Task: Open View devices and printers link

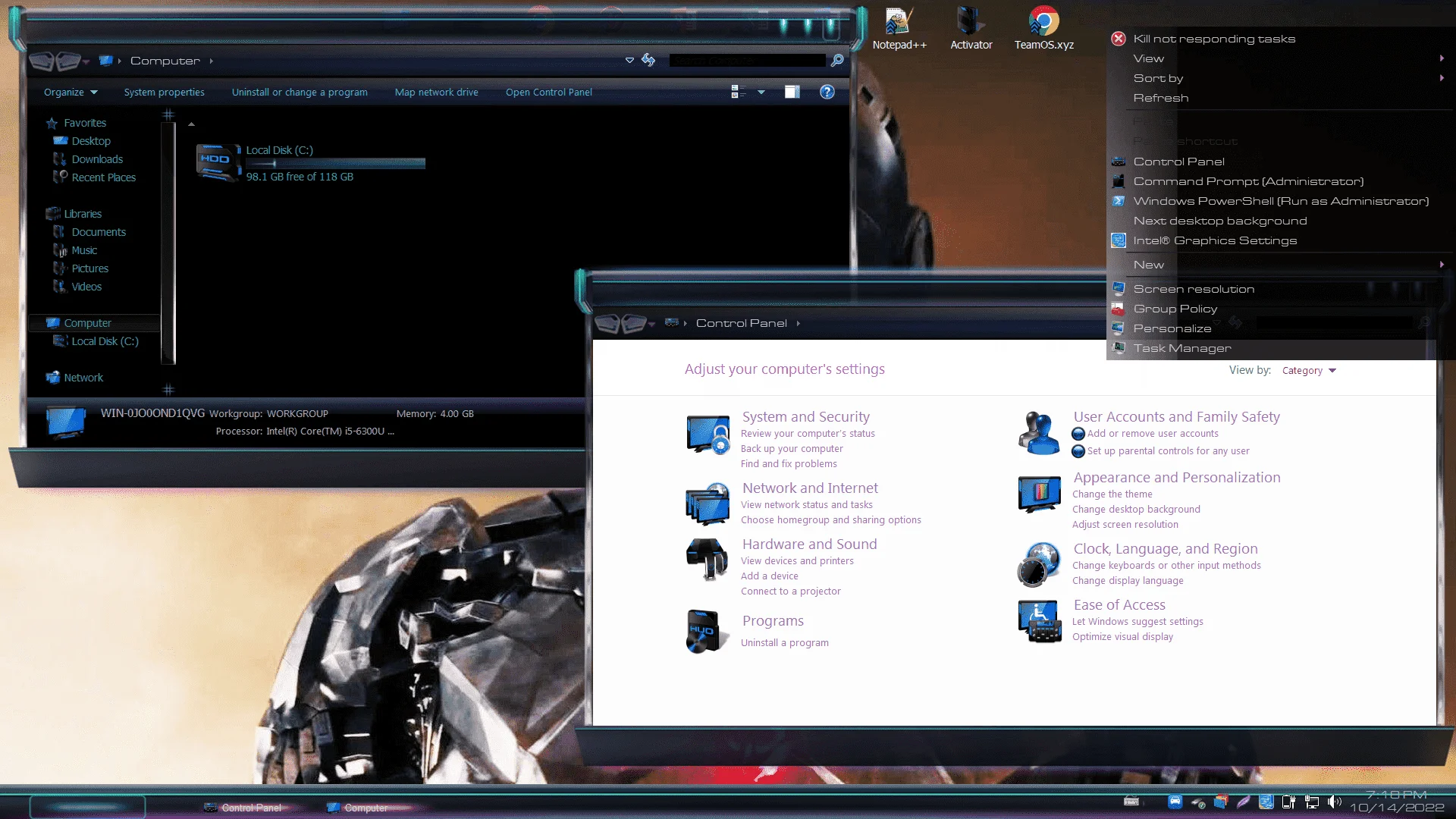Action: pyautogui.click(x=797, y=560)
